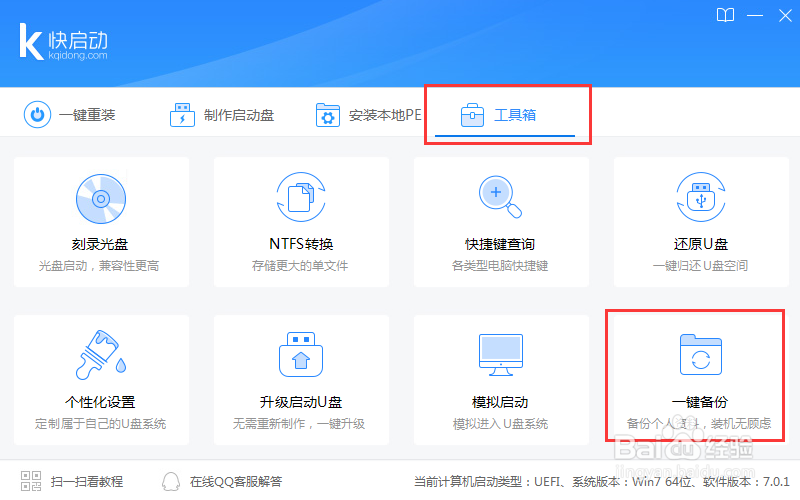Click the QR code icon in footer
The width and height of the screenshot is (800, 500).
31,481
